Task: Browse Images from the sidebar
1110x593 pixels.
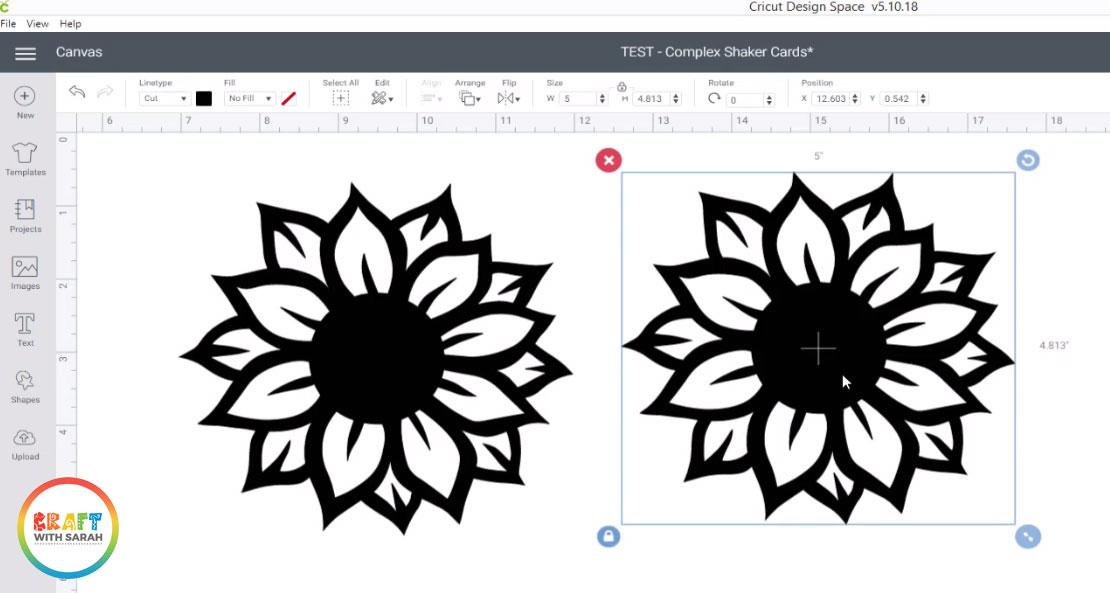Action: tap(22, 272)
